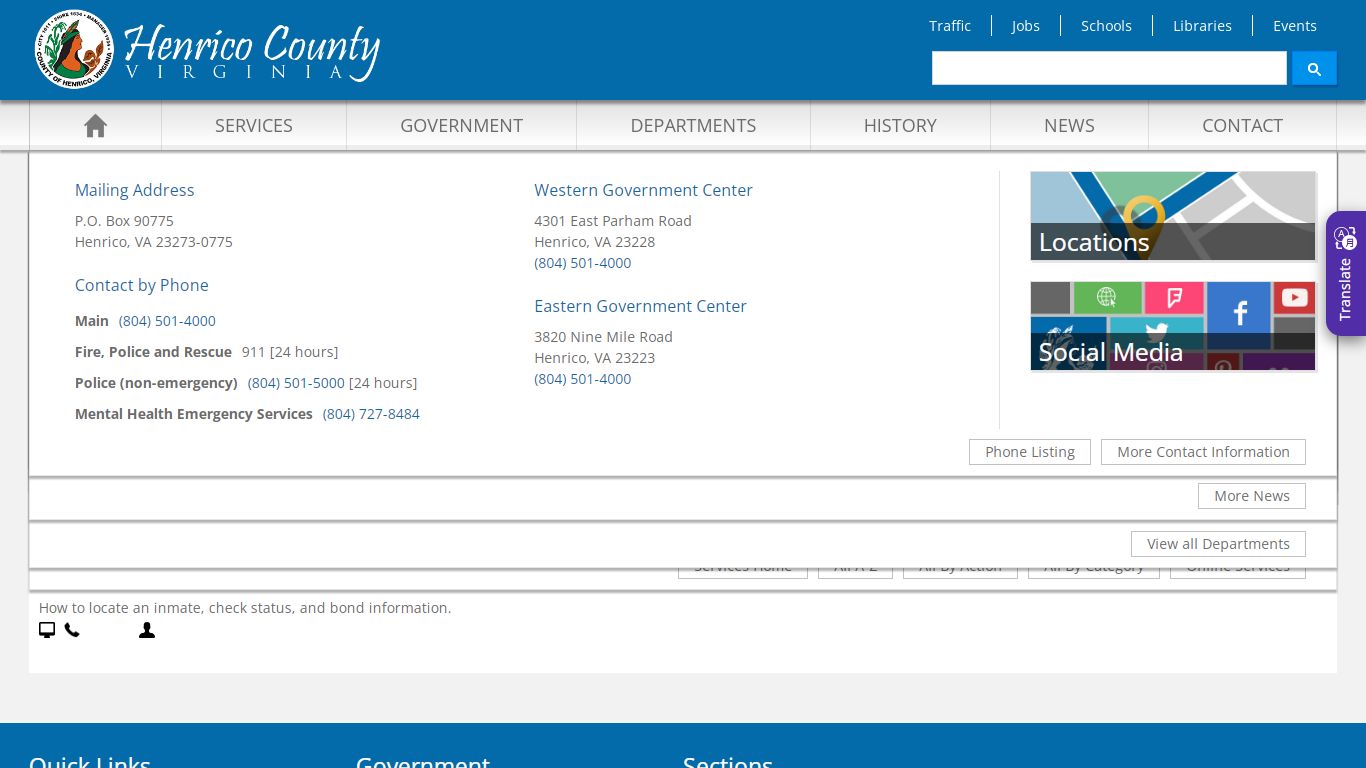1366x768 pixels.
Task: Open the Contact menu
Action: coord(1242,125)
